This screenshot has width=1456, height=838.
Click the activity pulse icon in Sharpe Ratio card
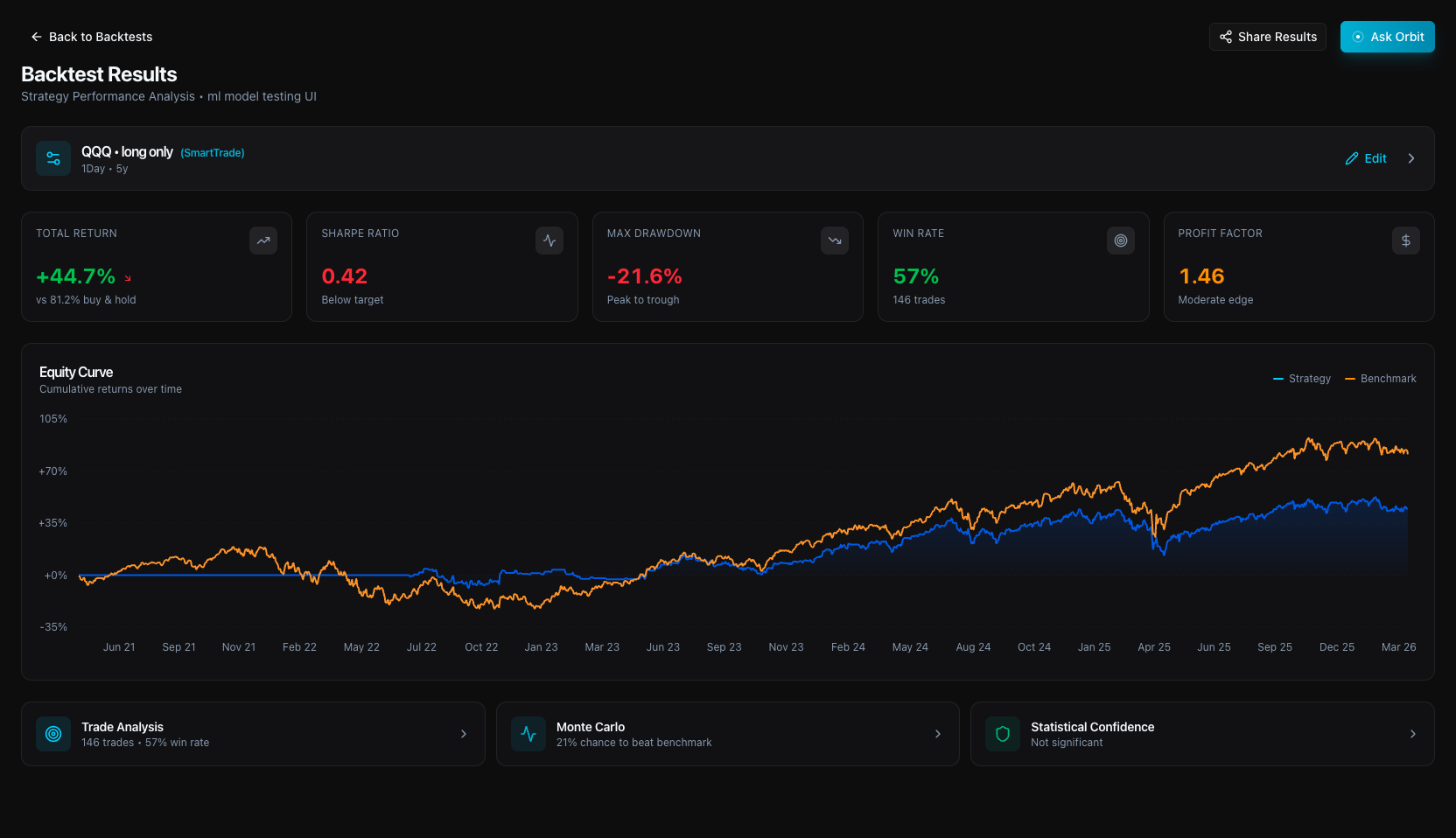pos(549,241)
